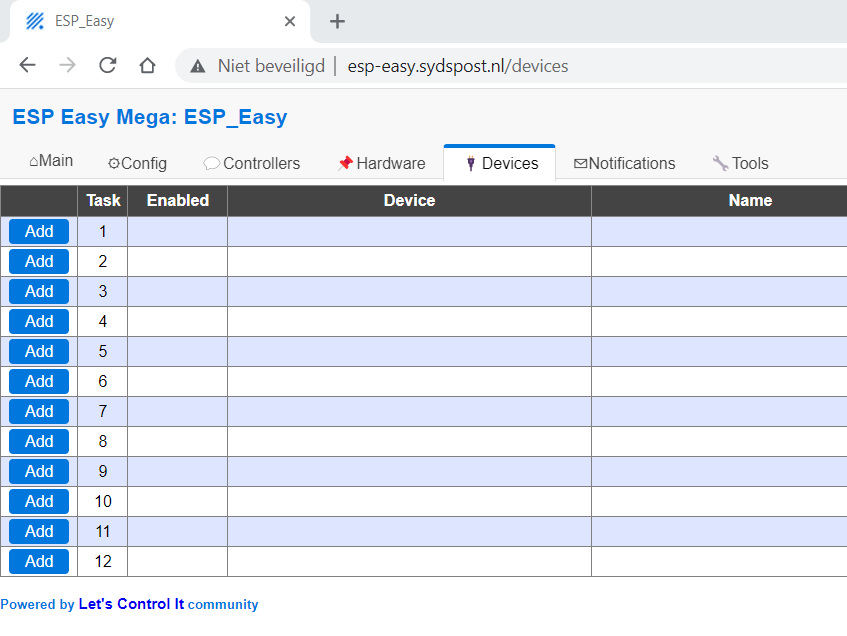Add a device to task 10
847x636 pixels.
coord(39,501)
